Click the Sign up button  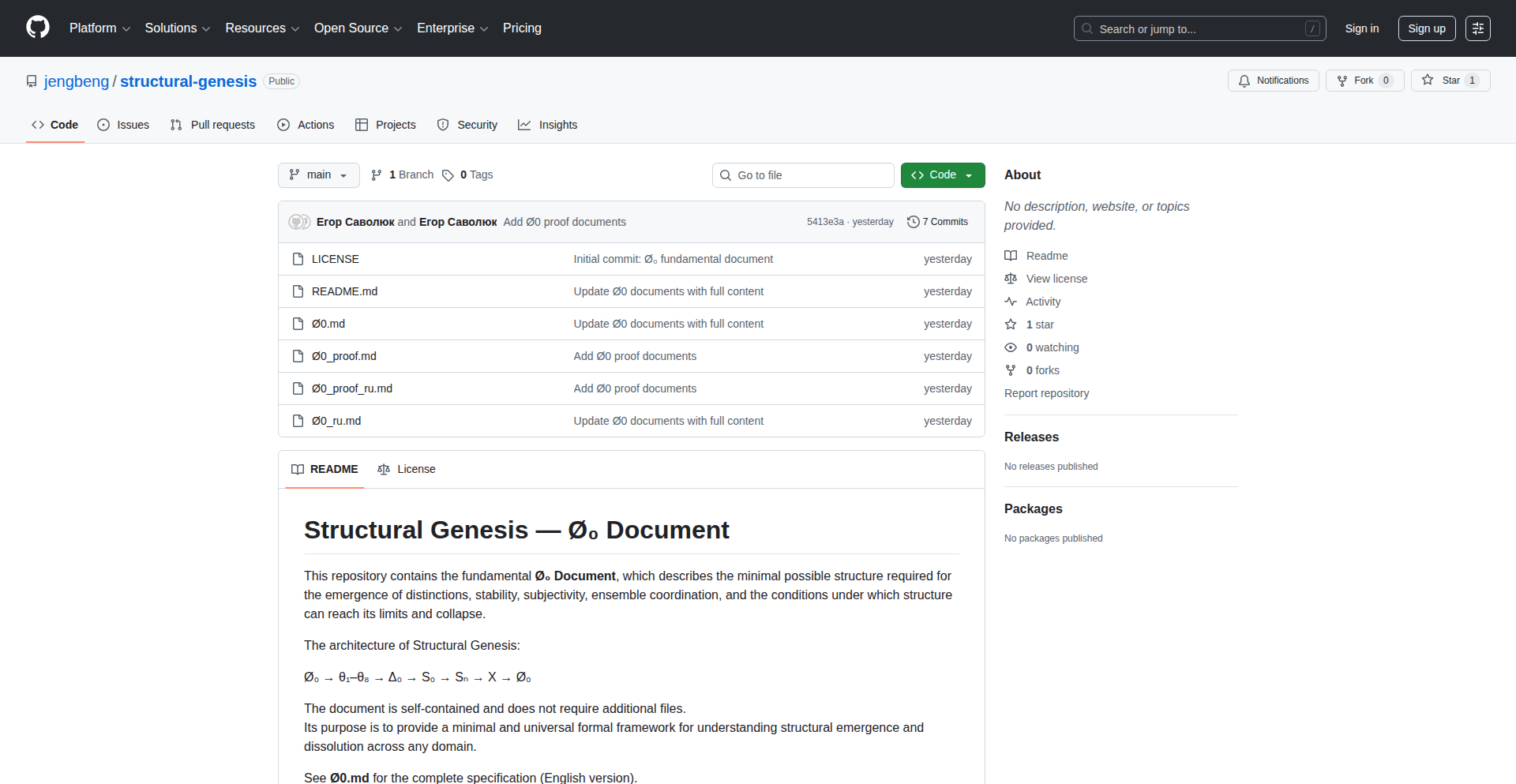click(x=1426, y=28)
